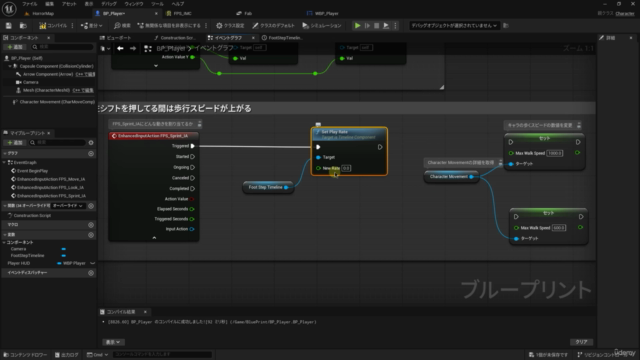Image resolution: width=640 pixels, height=360 pixels.
Task: Click the C++ edit link for Arrow Component
Action: 85,74
